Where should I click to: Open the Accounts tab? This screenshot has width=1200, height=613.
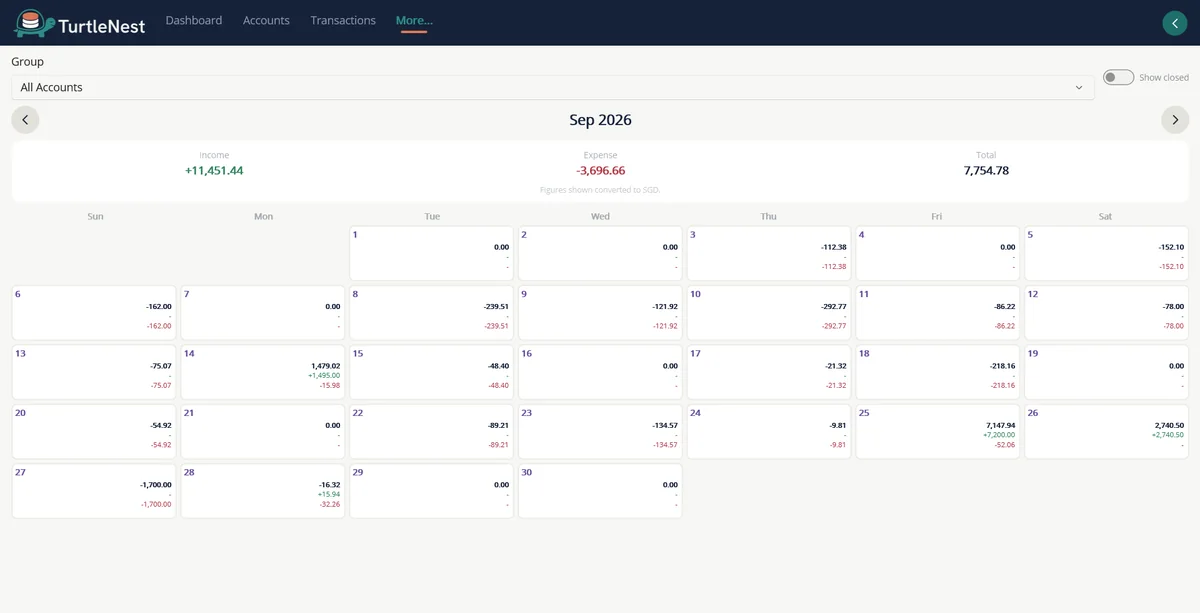[x=266, y=20]
